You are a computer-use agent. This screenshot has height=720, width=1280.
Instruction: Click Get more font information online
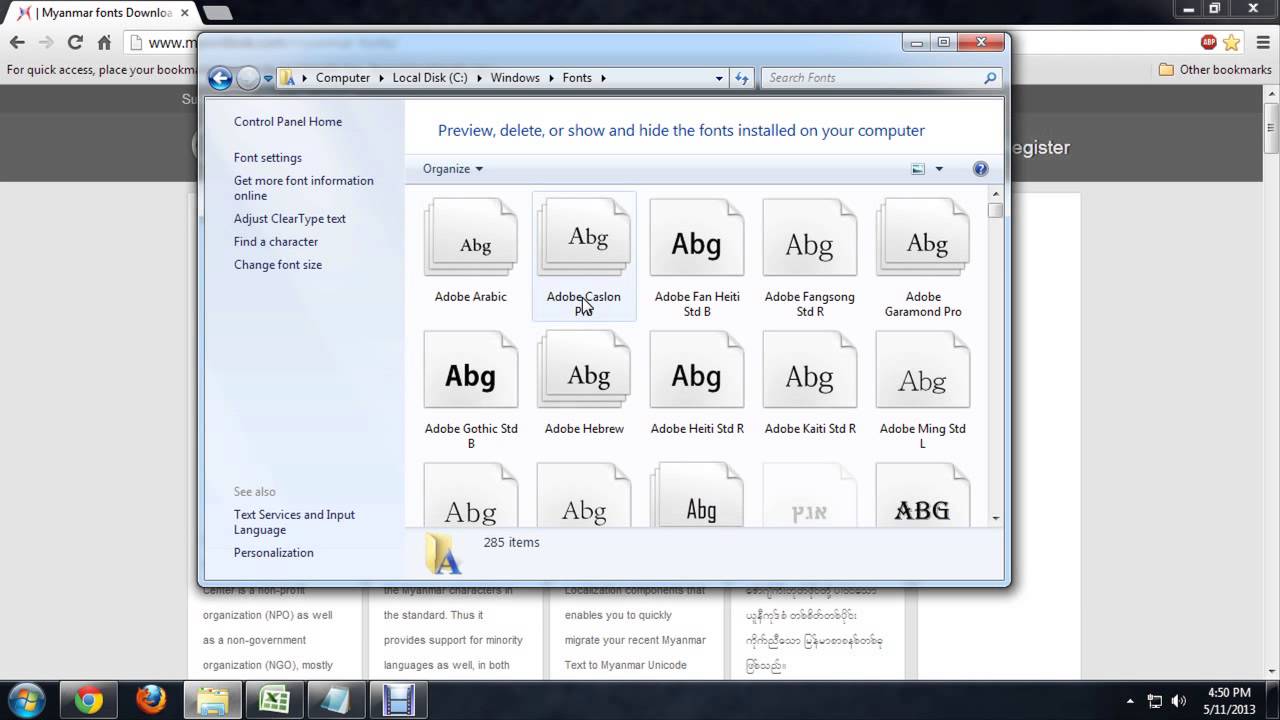pyautogui.click(x=304, y=188)
